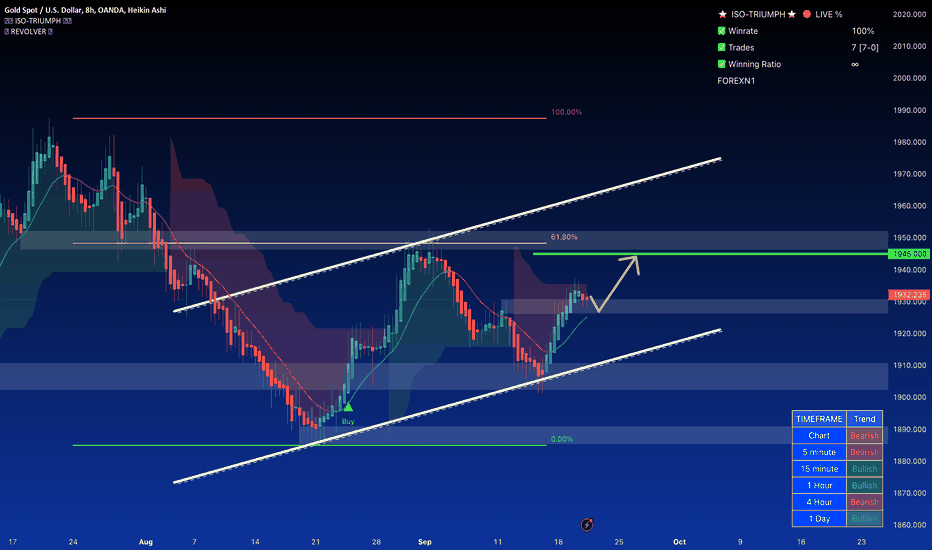Click the 2010.000 price axis label
This screenshot has width=932, height=550.
[909, 46]
